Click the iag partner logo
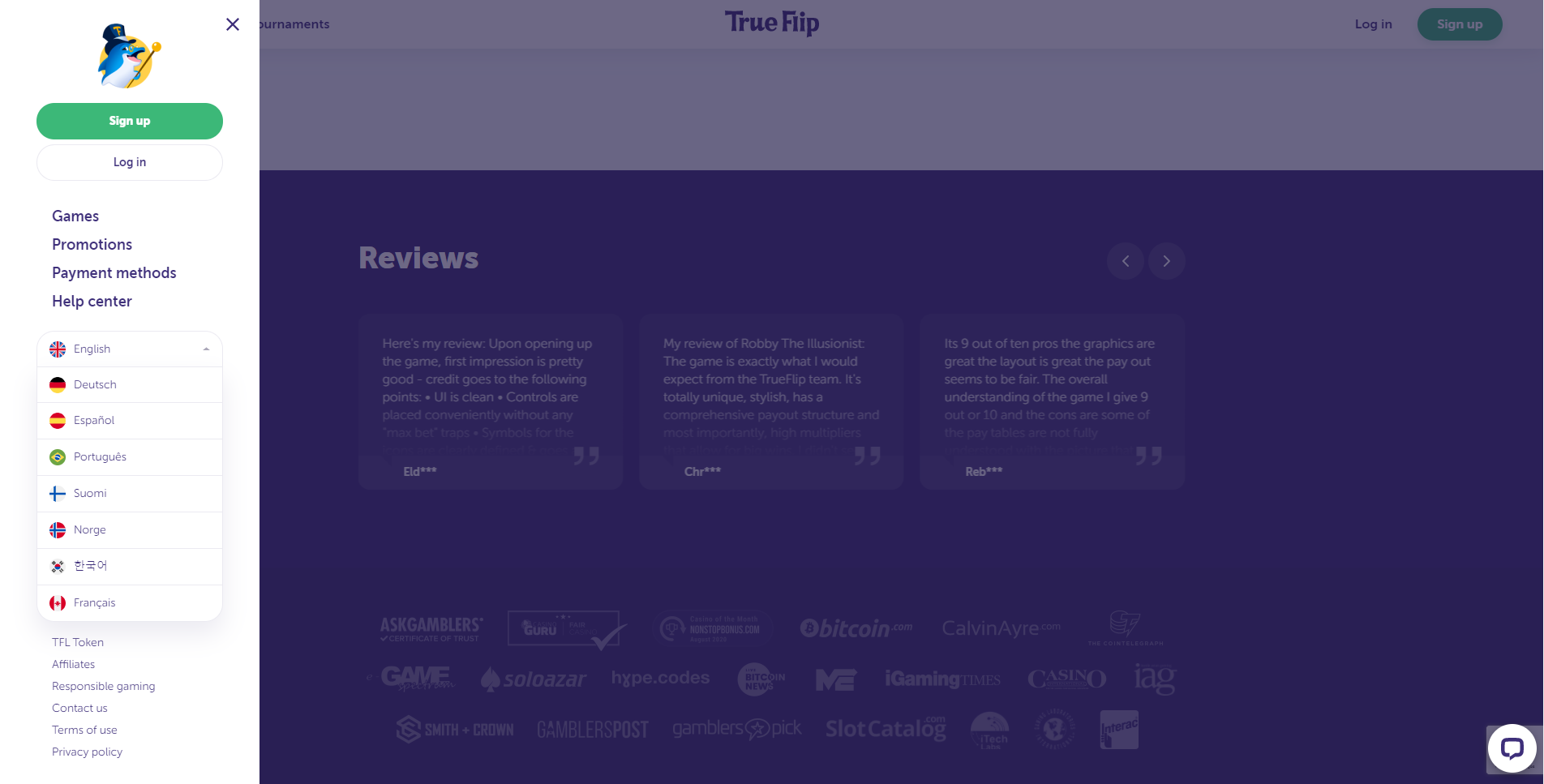The width and height of the screenshot is (1544, 784). (x=1155, y=679)
